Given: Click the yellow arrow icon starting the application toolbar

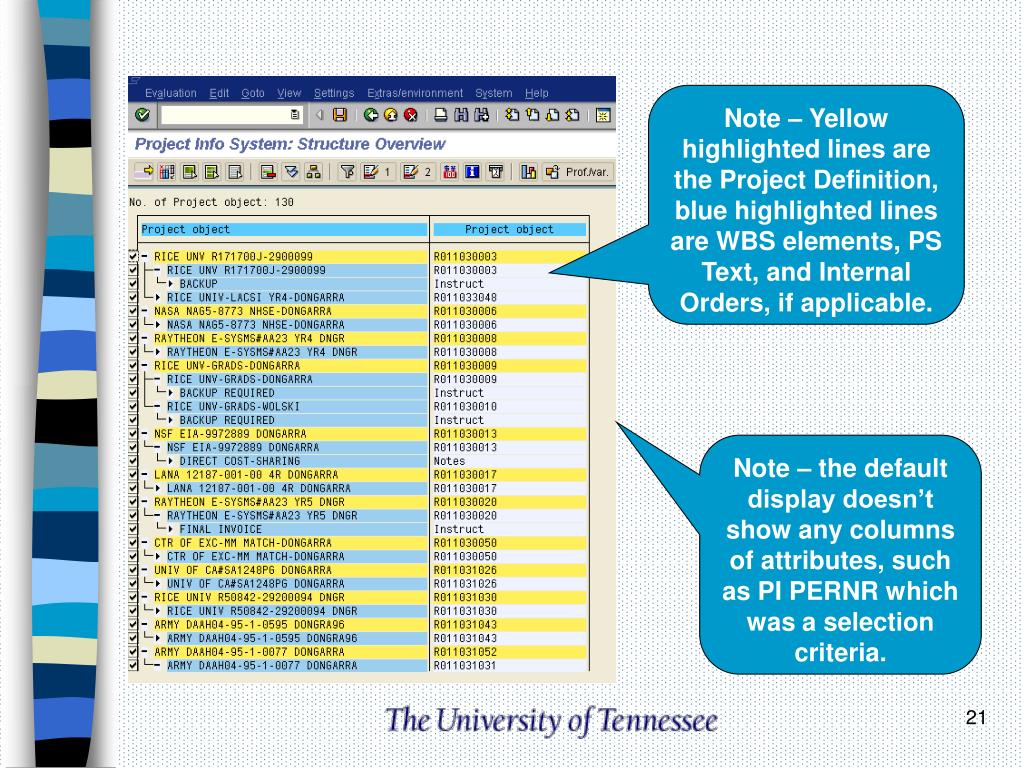Looking at the screenshot, I should (x=144, y=172).
